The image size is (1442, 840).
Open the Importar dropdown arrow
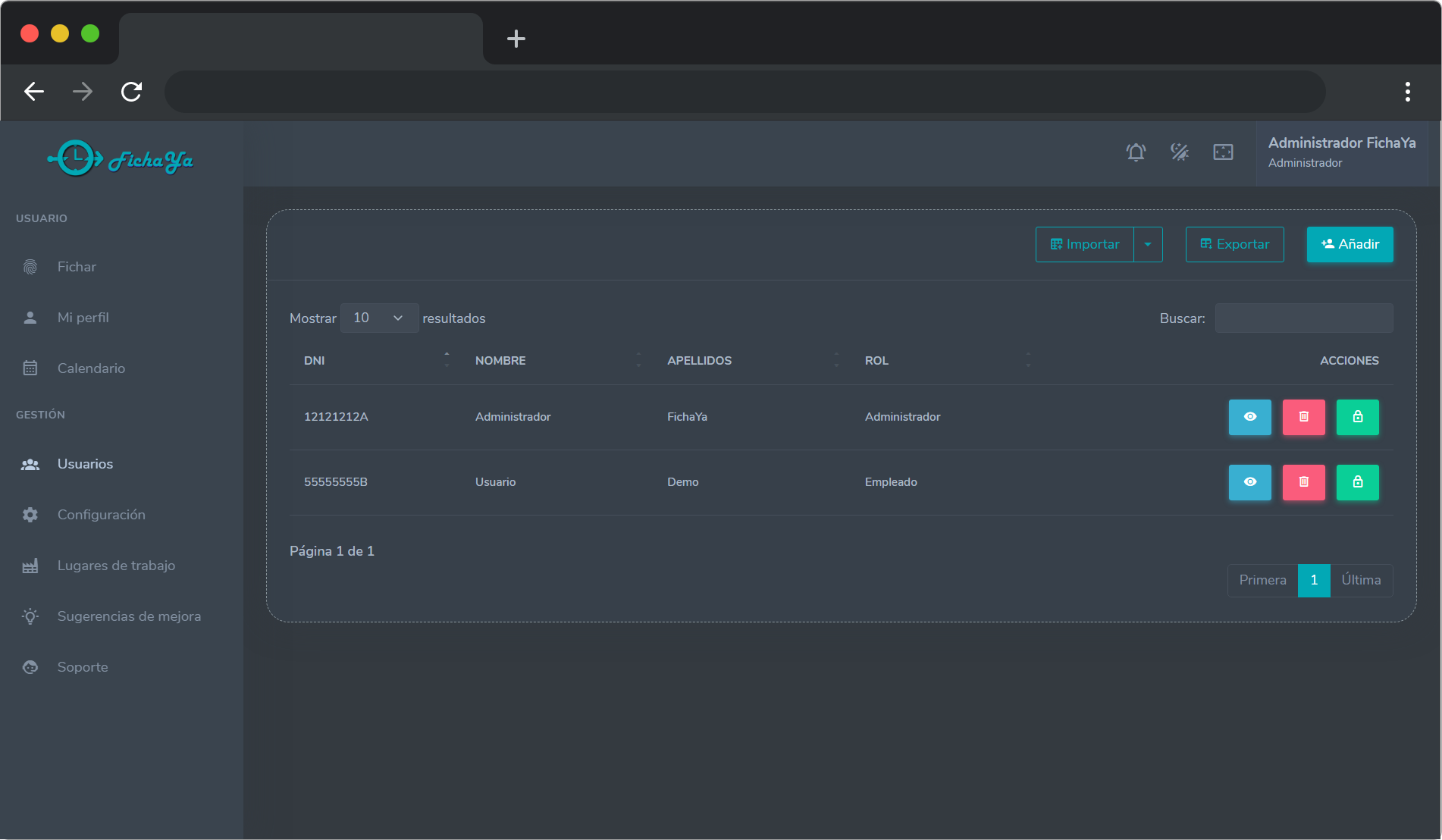point(1148,244)
